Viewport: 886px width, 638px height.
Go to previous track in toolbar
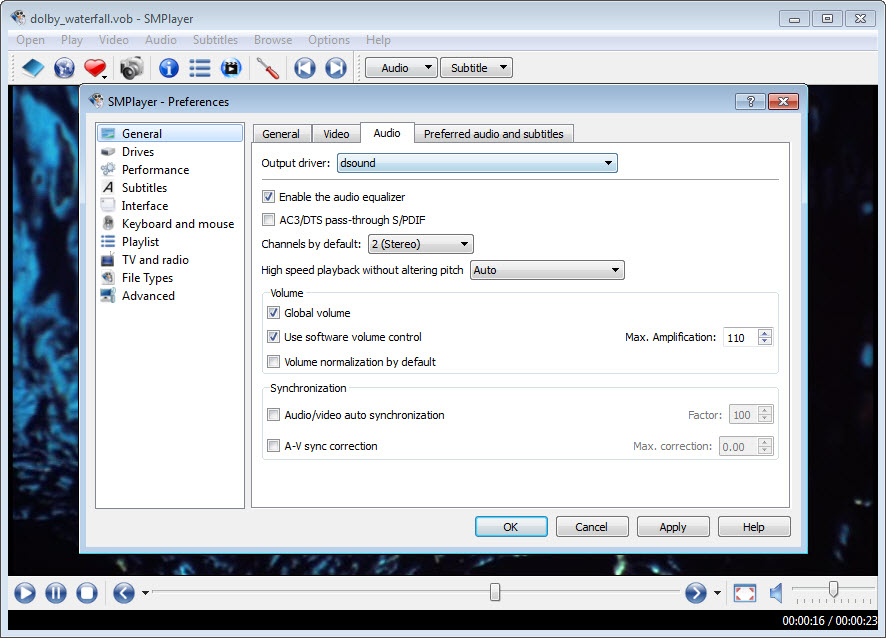[305, 68]
